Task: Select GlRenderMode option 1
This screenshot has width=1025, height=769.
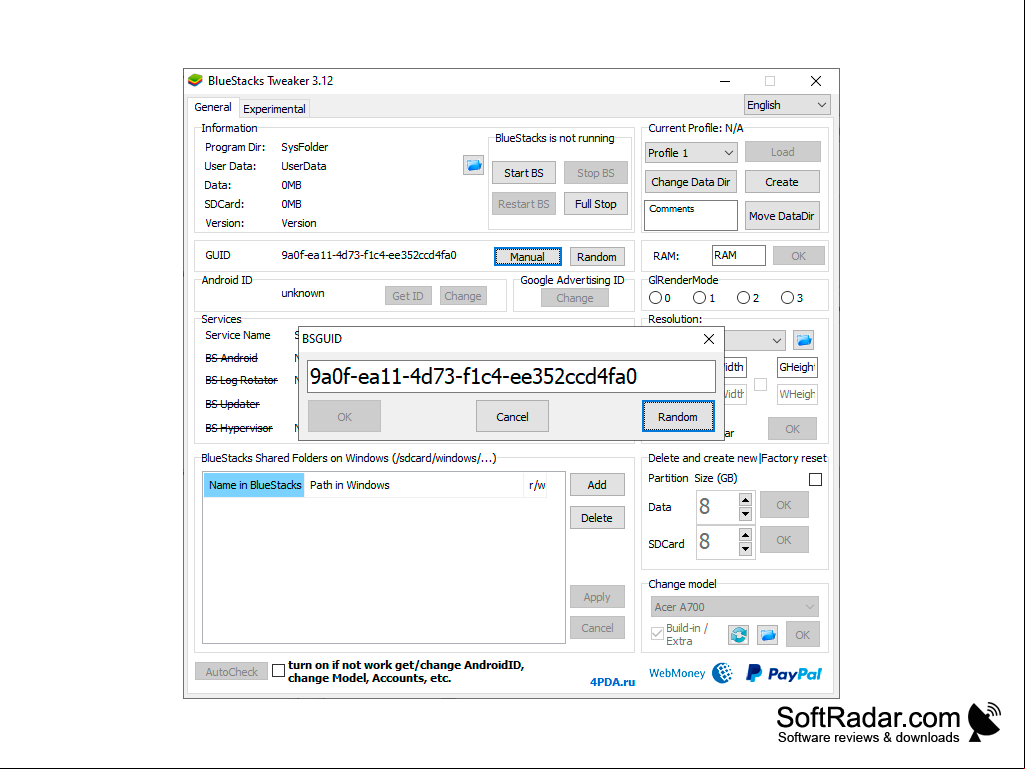Action: coord(699,298)
